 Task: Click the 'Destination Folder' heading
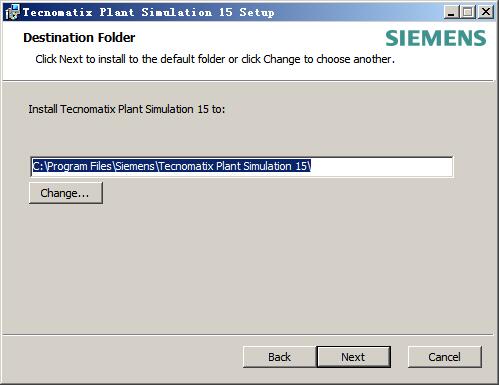(x=79, y=38)
